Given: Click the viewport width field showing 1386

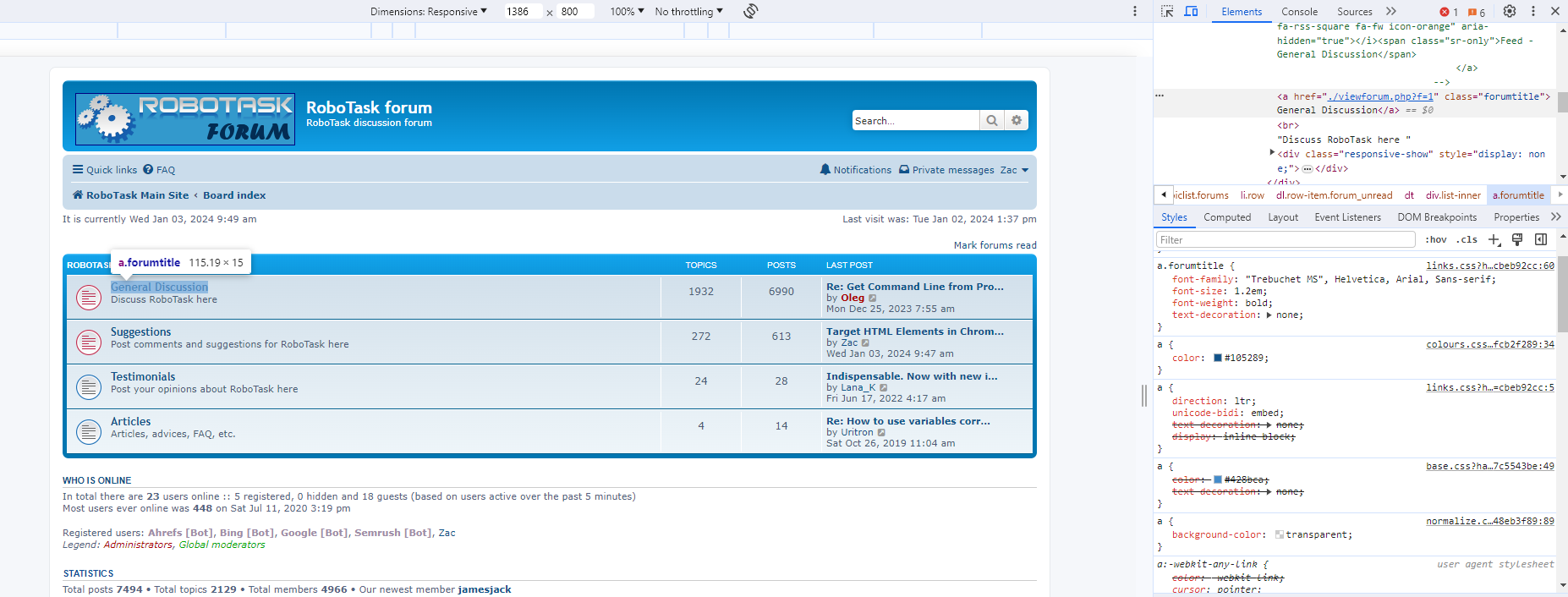Looking at the screenshot, I should click(x=524, y=12).
